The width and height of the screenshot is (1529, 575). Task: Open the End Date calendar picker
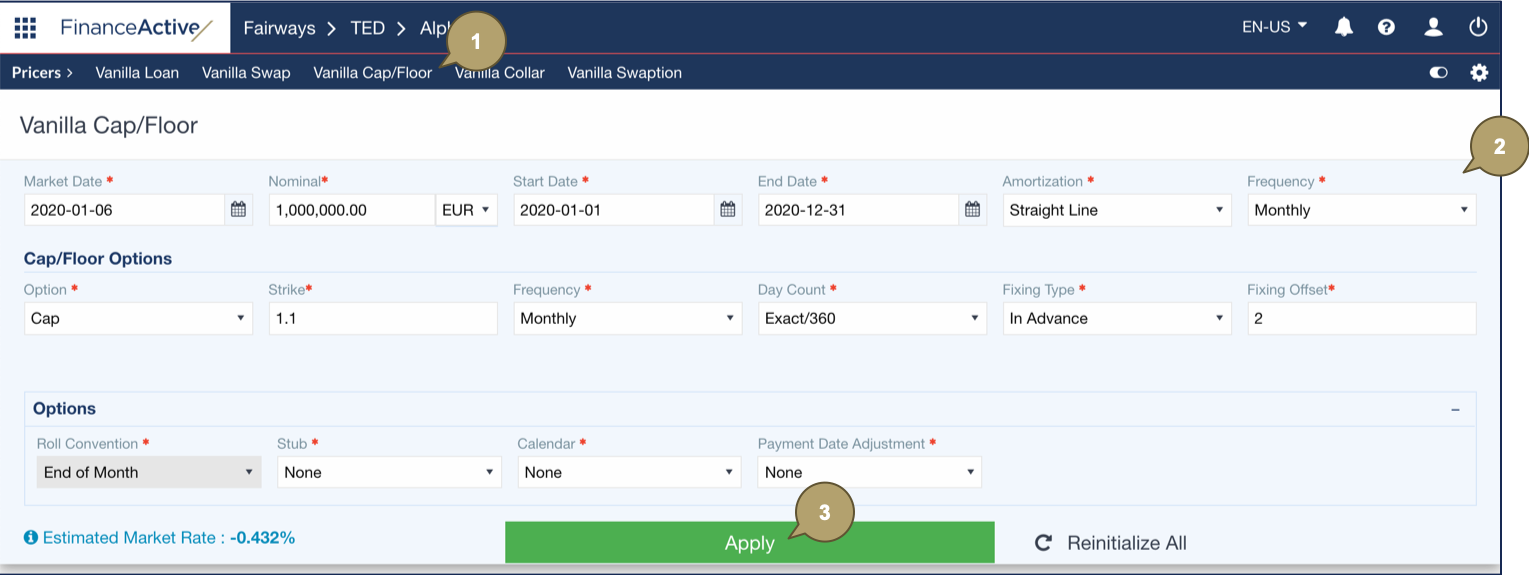pyautogui.click(x=972, y=210)
